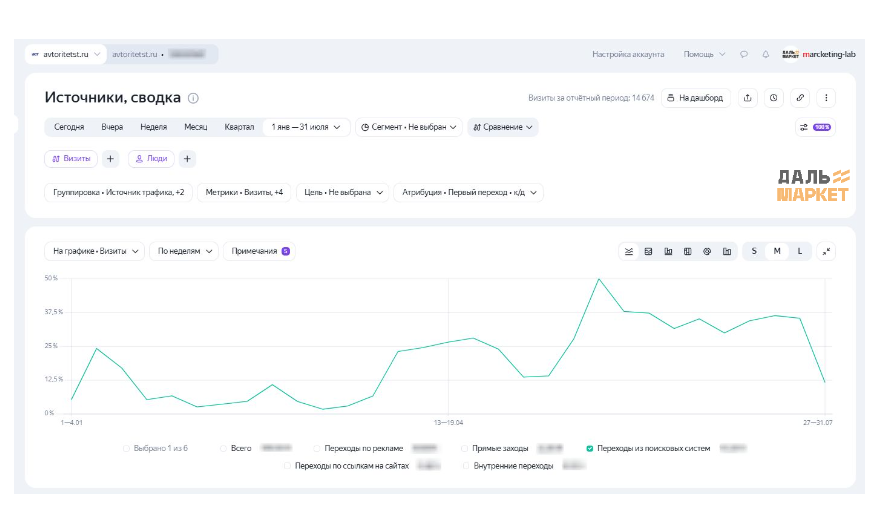Enable the Переходы по рекламе checkbox

[317, 449]
